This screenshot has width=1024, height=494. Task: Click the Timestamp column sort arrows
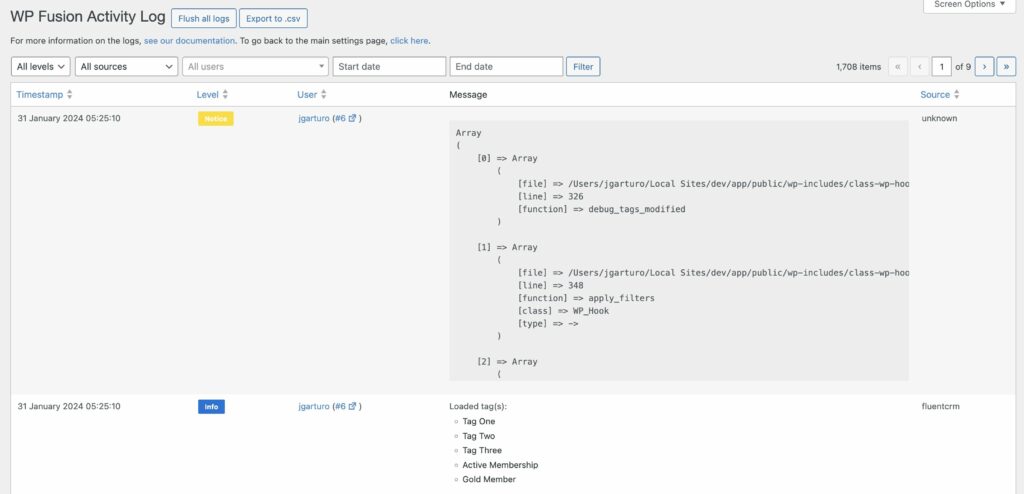(x=69, y=94)
